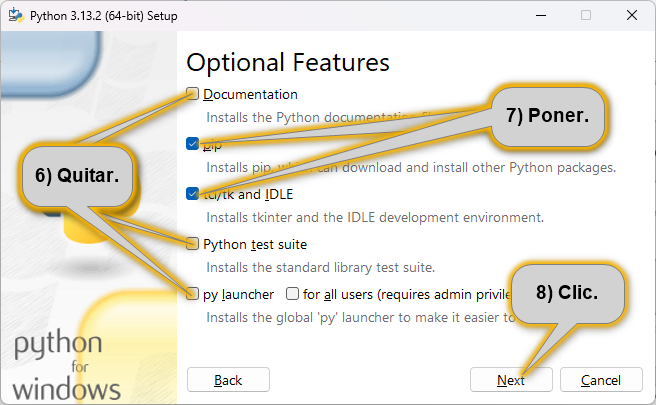
Task: Click the 'Python test suite' label
Action: 255,244
